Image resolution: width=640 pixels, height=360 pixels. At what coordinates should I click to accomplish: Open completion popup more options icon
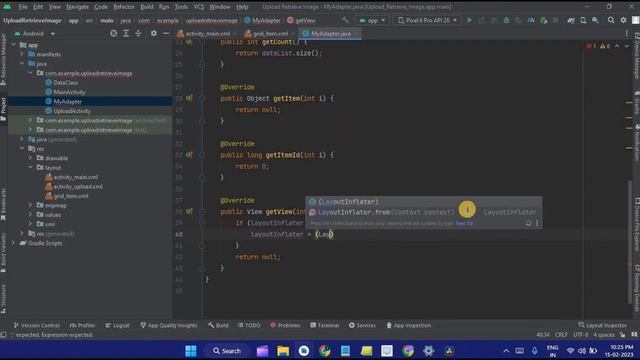point(537,223)
